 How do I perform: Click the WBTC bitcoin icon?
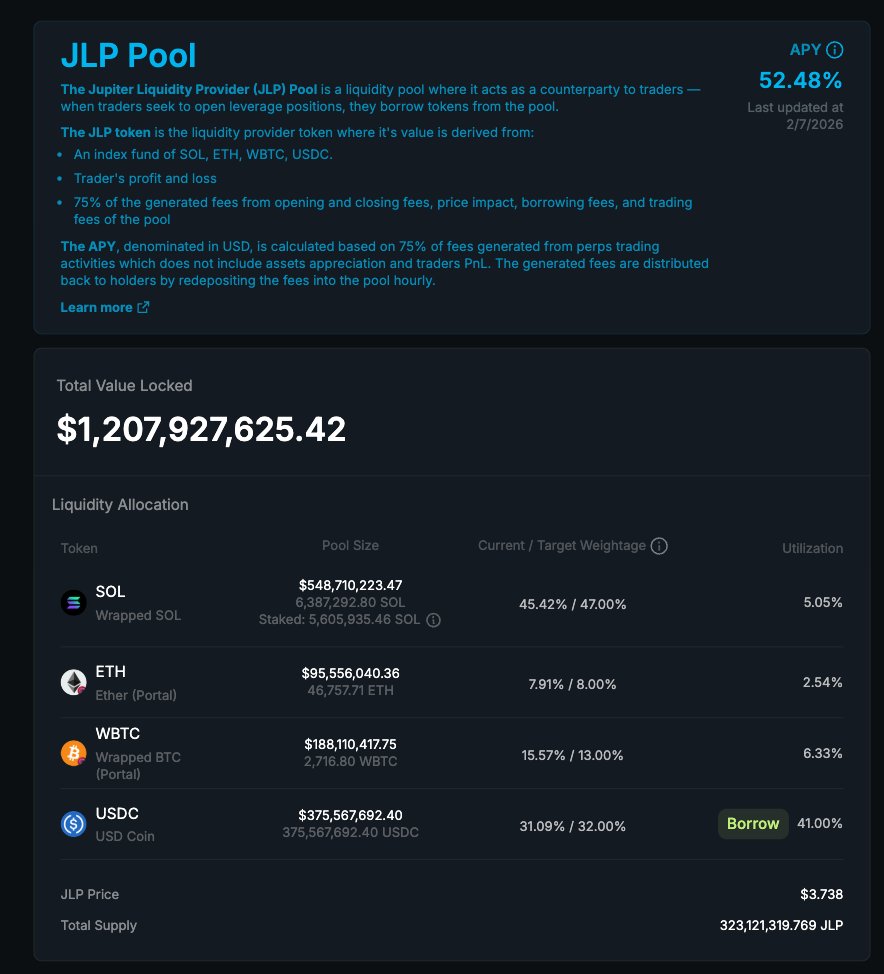pos(74,753)
